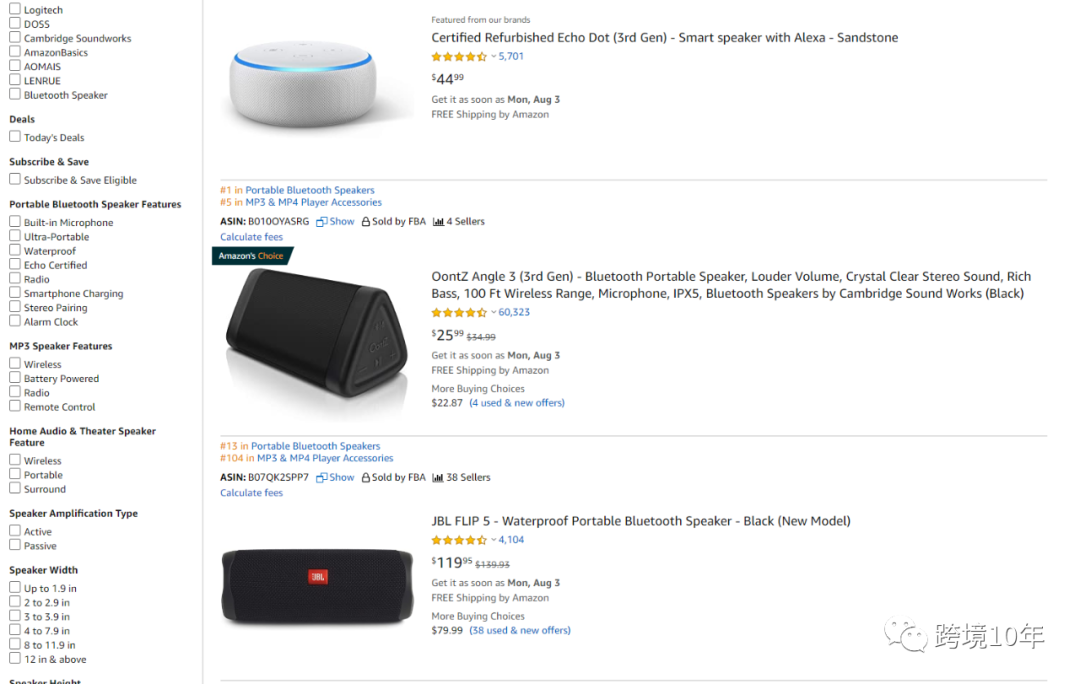Click the bar chart icon beside 38 Sellers
The height and width of the screenshot is (684, 1080).
(x=438, y=478)
